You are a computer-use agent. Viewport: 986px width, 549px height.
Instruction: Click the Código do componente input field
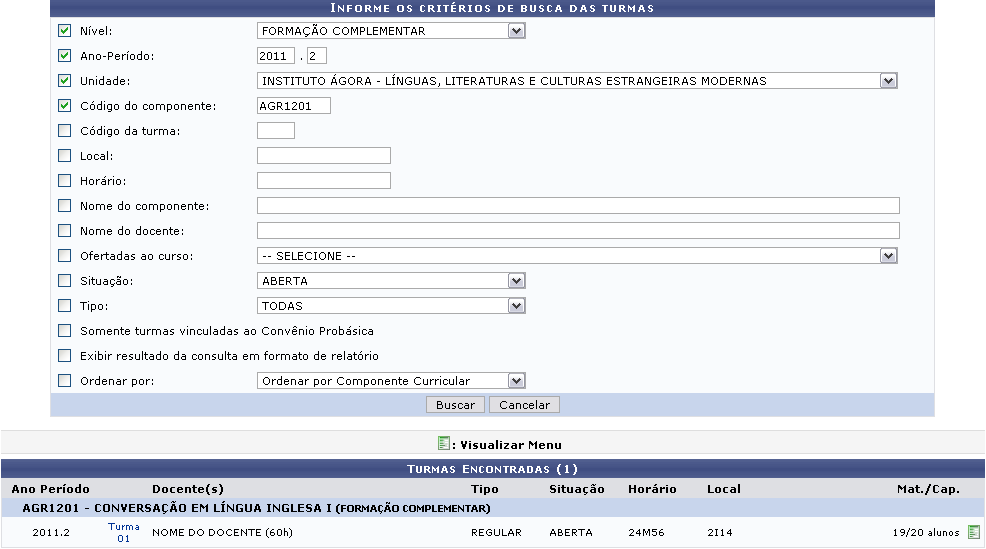click(293, 106)
